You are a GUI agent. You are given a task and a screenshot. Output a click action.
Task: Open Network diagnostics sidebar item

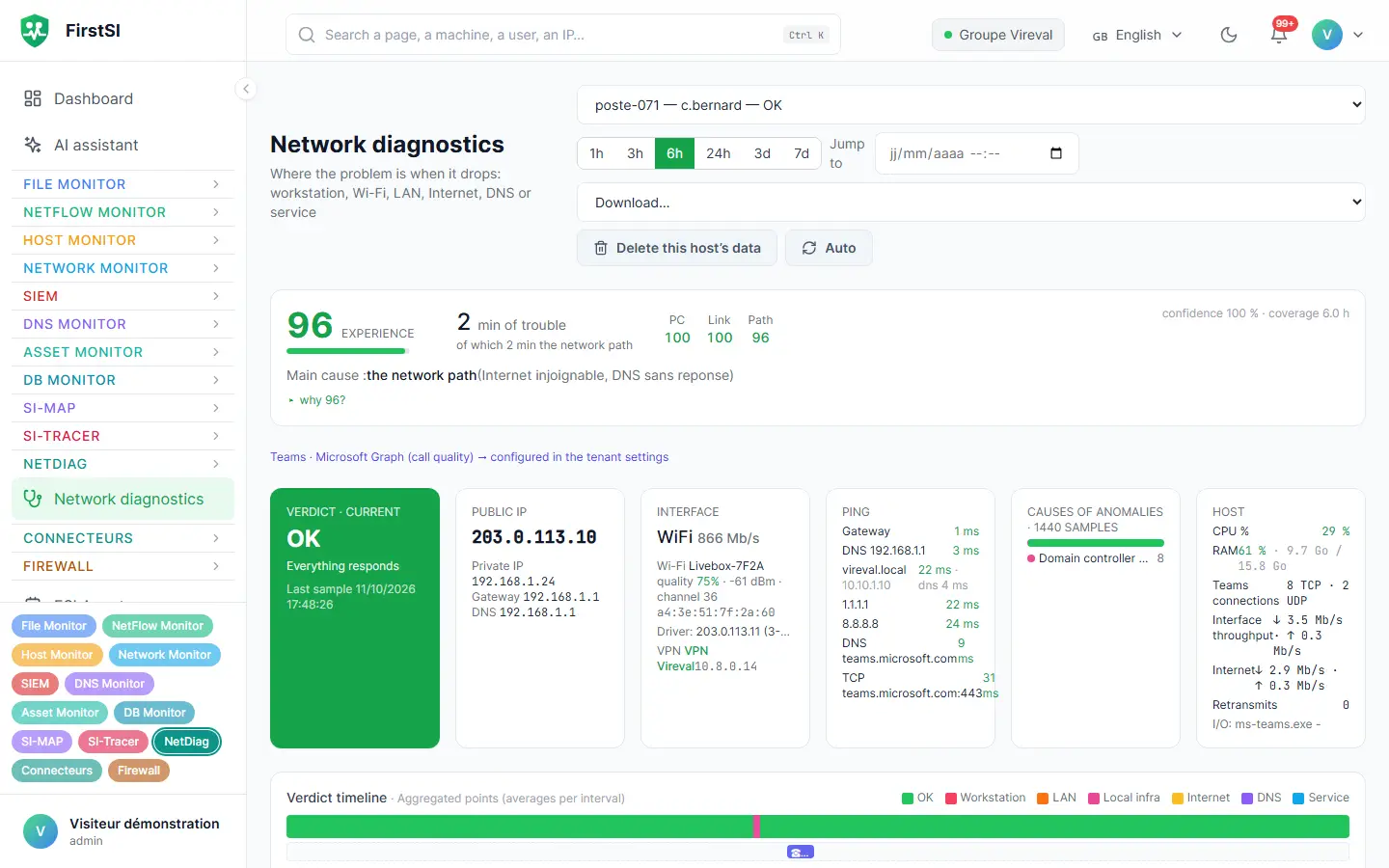point(123,499)
